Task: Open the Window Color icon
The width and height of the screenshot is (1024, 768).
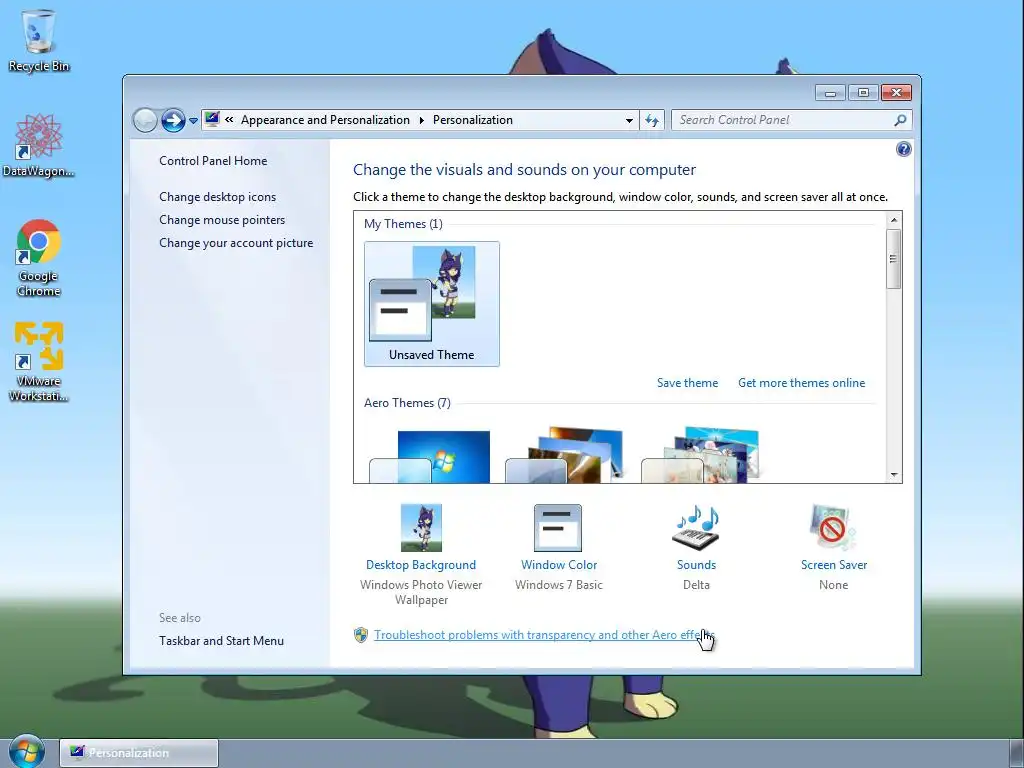Action: point(558,528)
